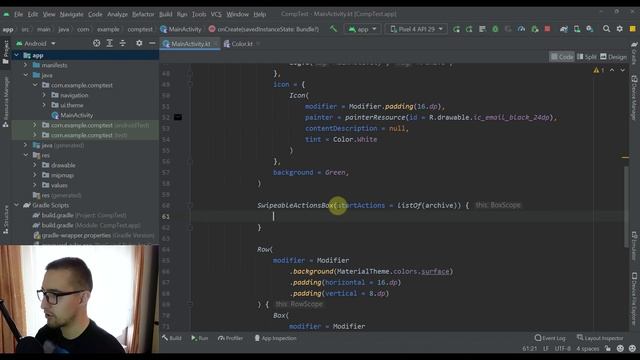The height and width of the screenshot is (360, 640).
Task: Collapse the app module tree node
Action: click(17, 55)
